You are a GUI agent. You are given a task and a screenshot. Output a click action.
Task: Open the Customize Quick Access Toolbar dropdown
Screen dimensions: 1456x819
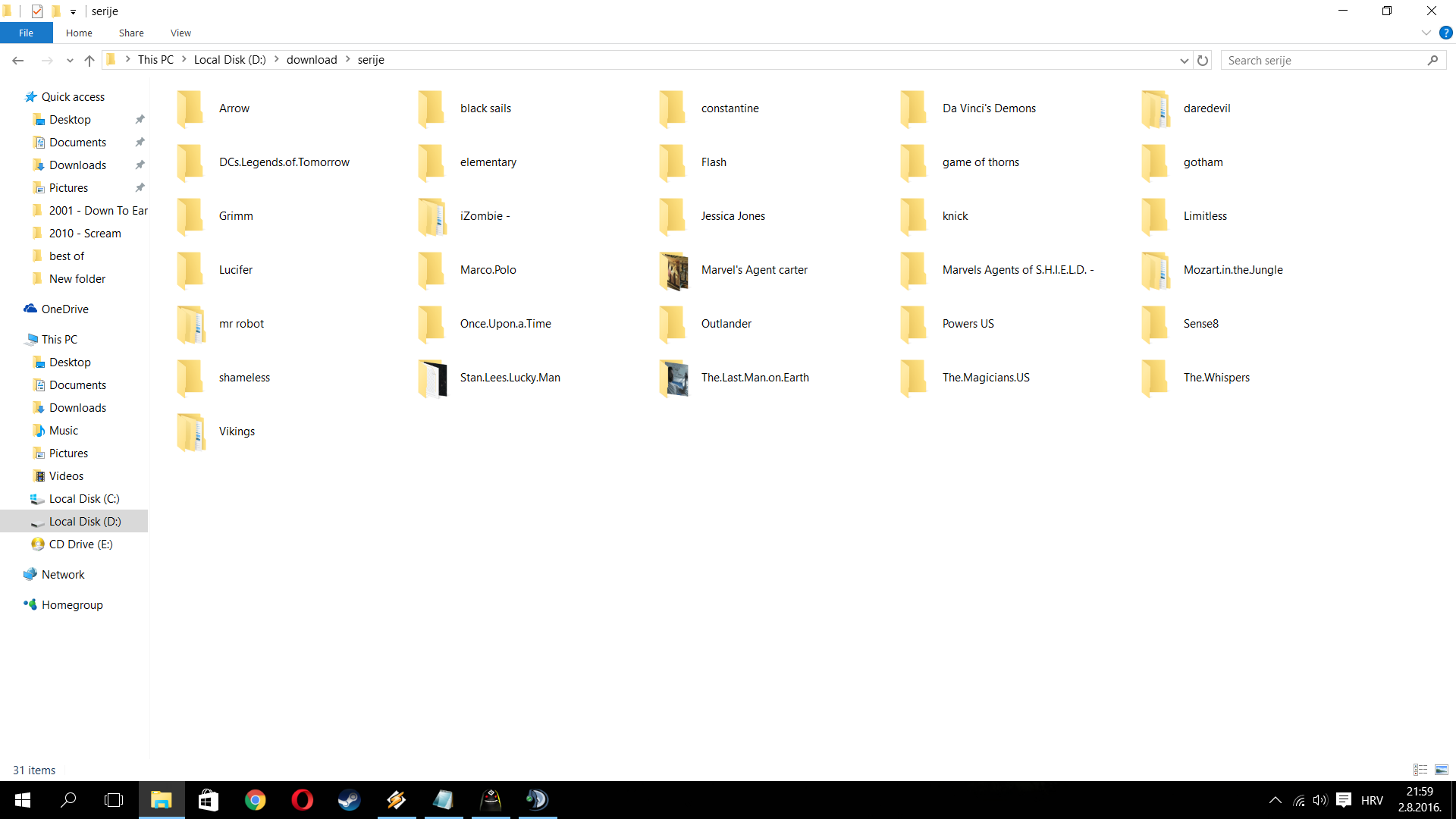(x=73, y=11)
